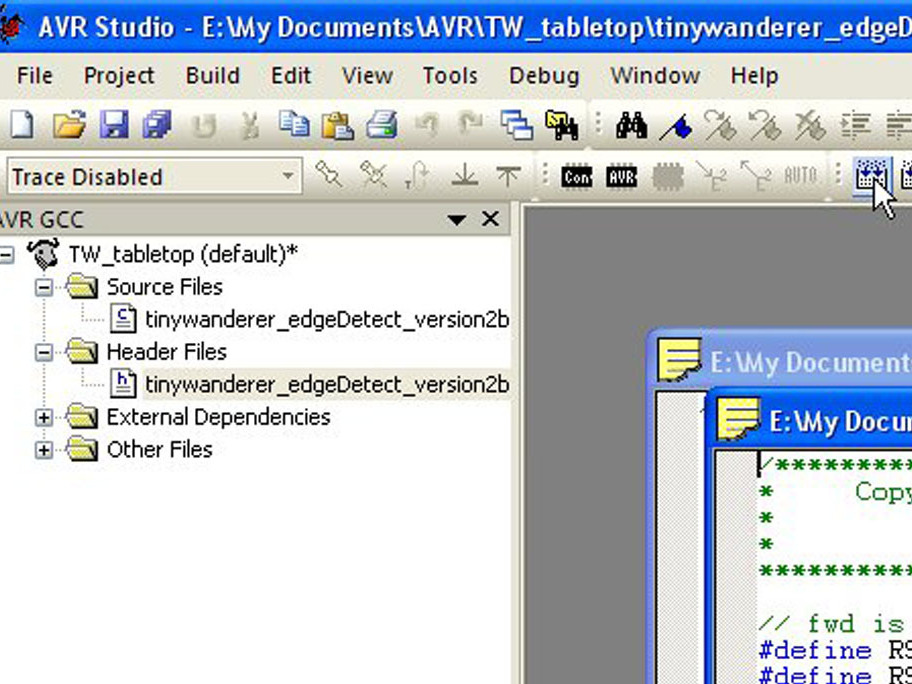Screen dimensions: 912x684
Task: Create a new file with the toolbar icon
Action: (22, 124)
